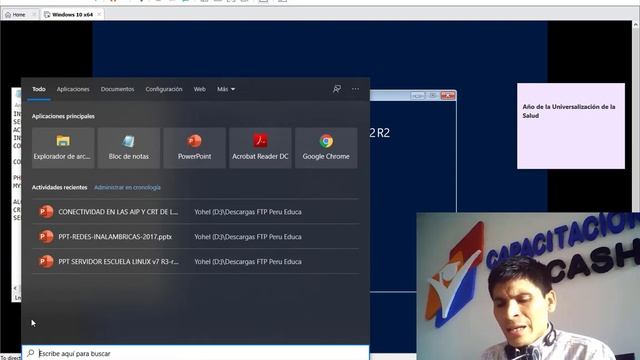Click PowerPoint icon beside PPT SERVIDOR ESCUELA
The image size is (640, 360).
click(x=46, y=261)
